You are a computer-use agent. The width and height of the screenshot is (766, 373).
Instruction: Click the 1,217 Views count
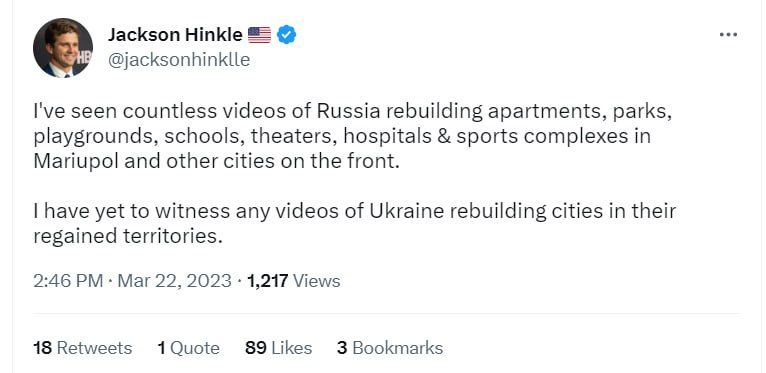pos(293,281)
